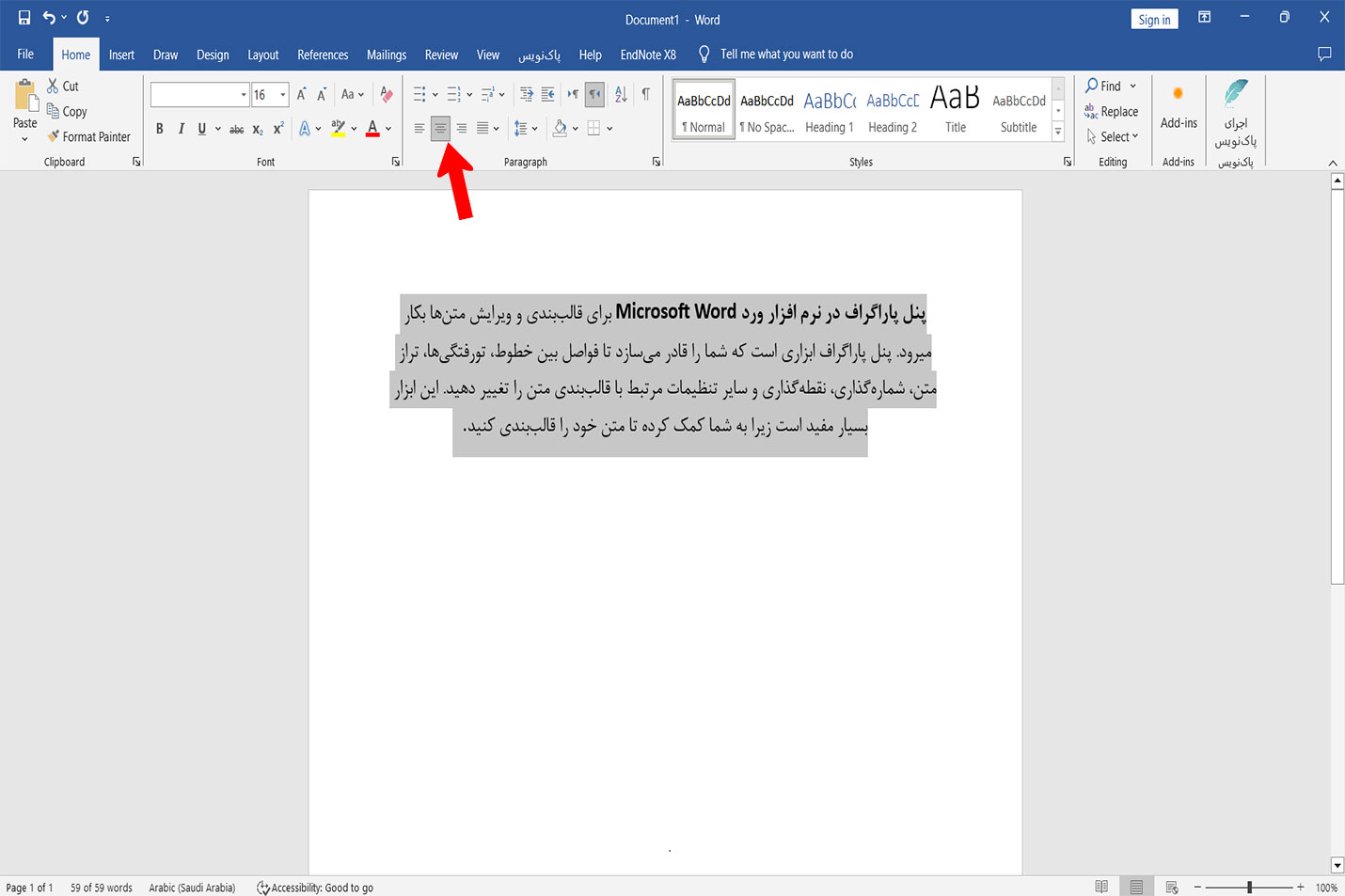Cut the selected text
The width and height of the screenshot is (1345, 896).
(x=63, y=86)
